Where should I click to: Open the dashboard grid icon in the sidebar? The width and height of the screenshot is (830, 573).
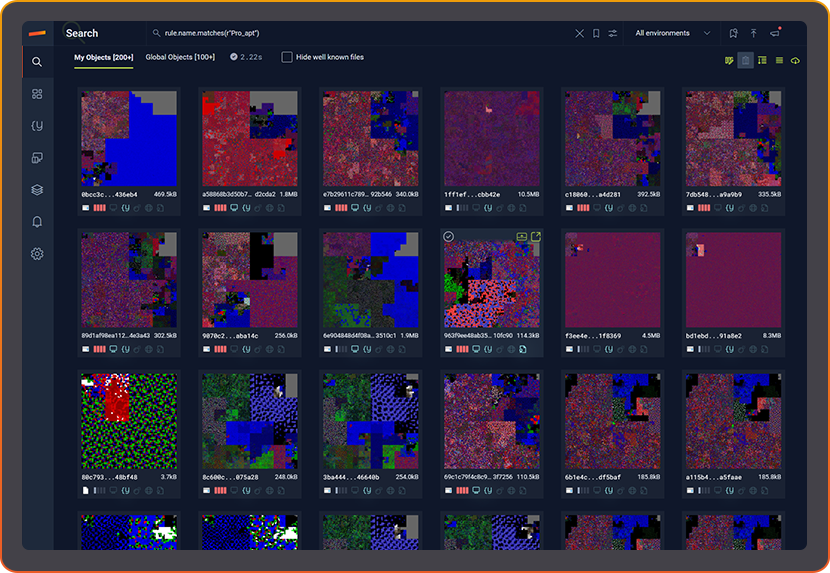tap(37, 94)
